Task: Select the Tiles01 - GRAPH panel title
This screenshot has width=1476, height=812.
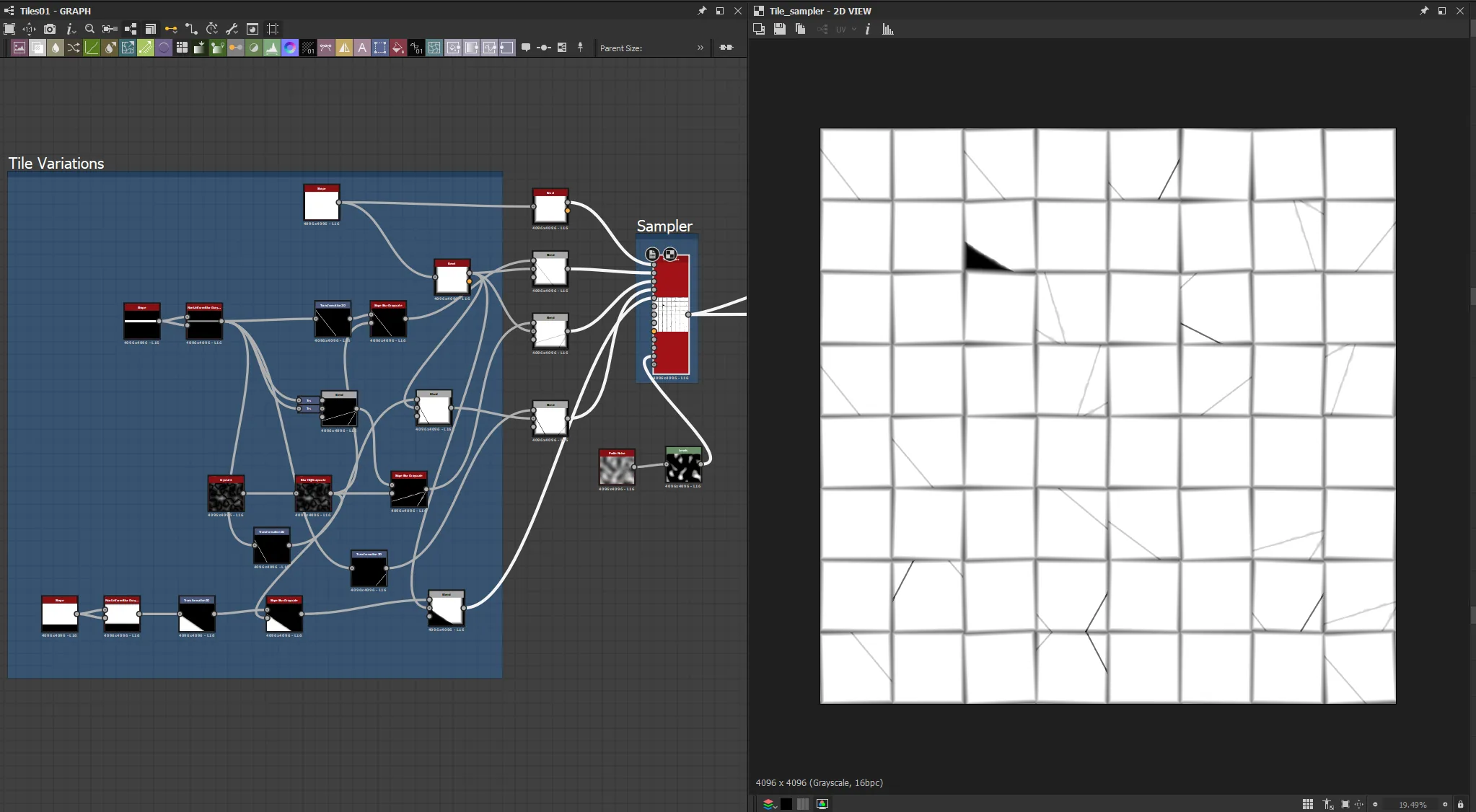Action: [55, 11]
